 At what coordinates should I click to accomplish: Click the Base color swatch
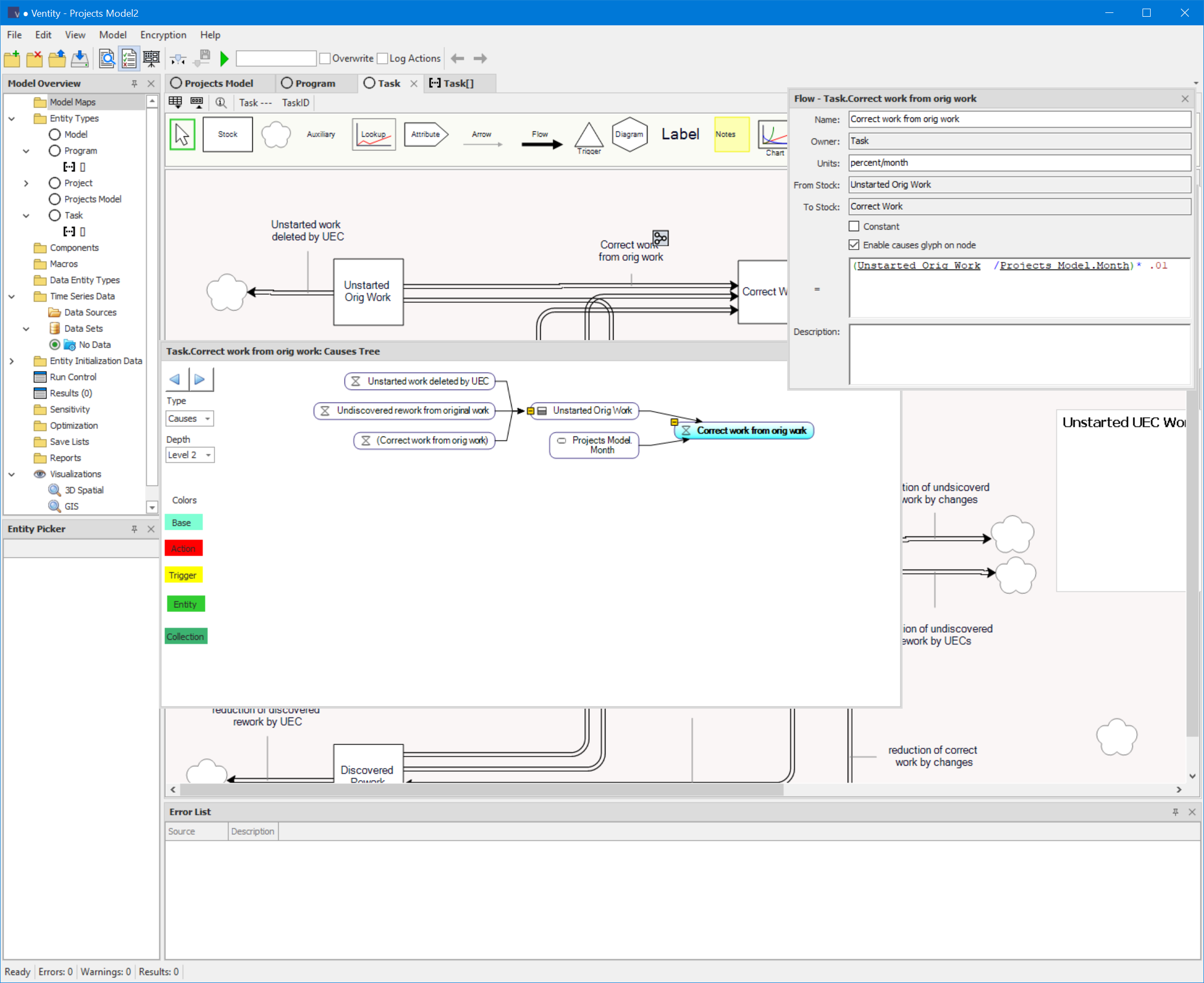(183, 522)
